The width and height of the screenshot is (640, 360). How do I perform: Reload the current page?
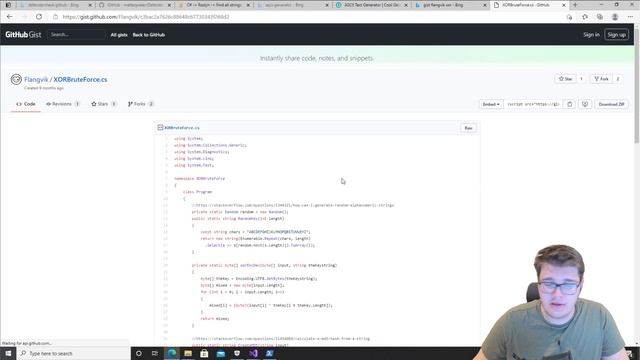tap(39, 17)
